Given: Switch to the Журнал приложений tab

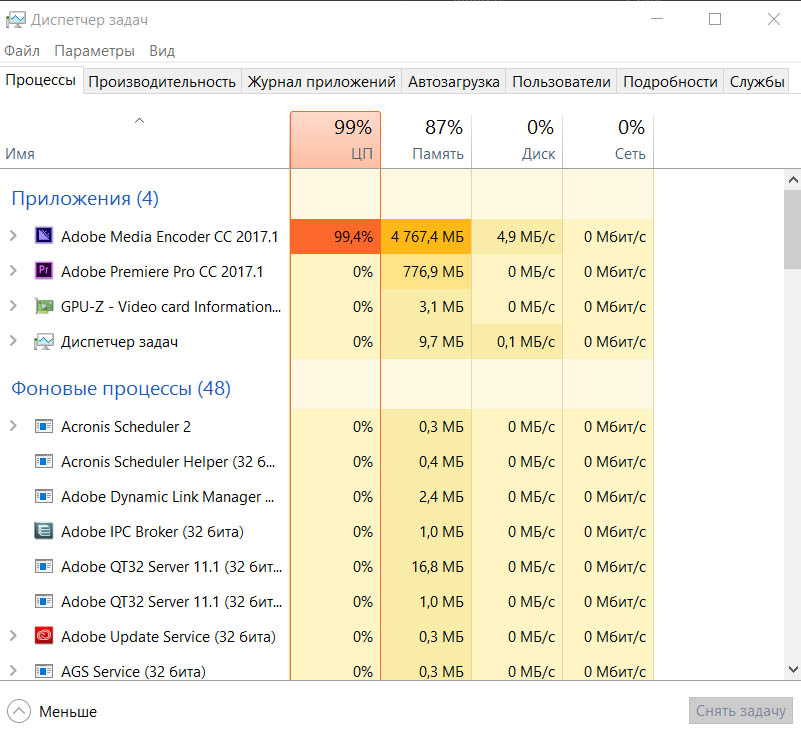Looking at the screenshot, I should [321, 82].
